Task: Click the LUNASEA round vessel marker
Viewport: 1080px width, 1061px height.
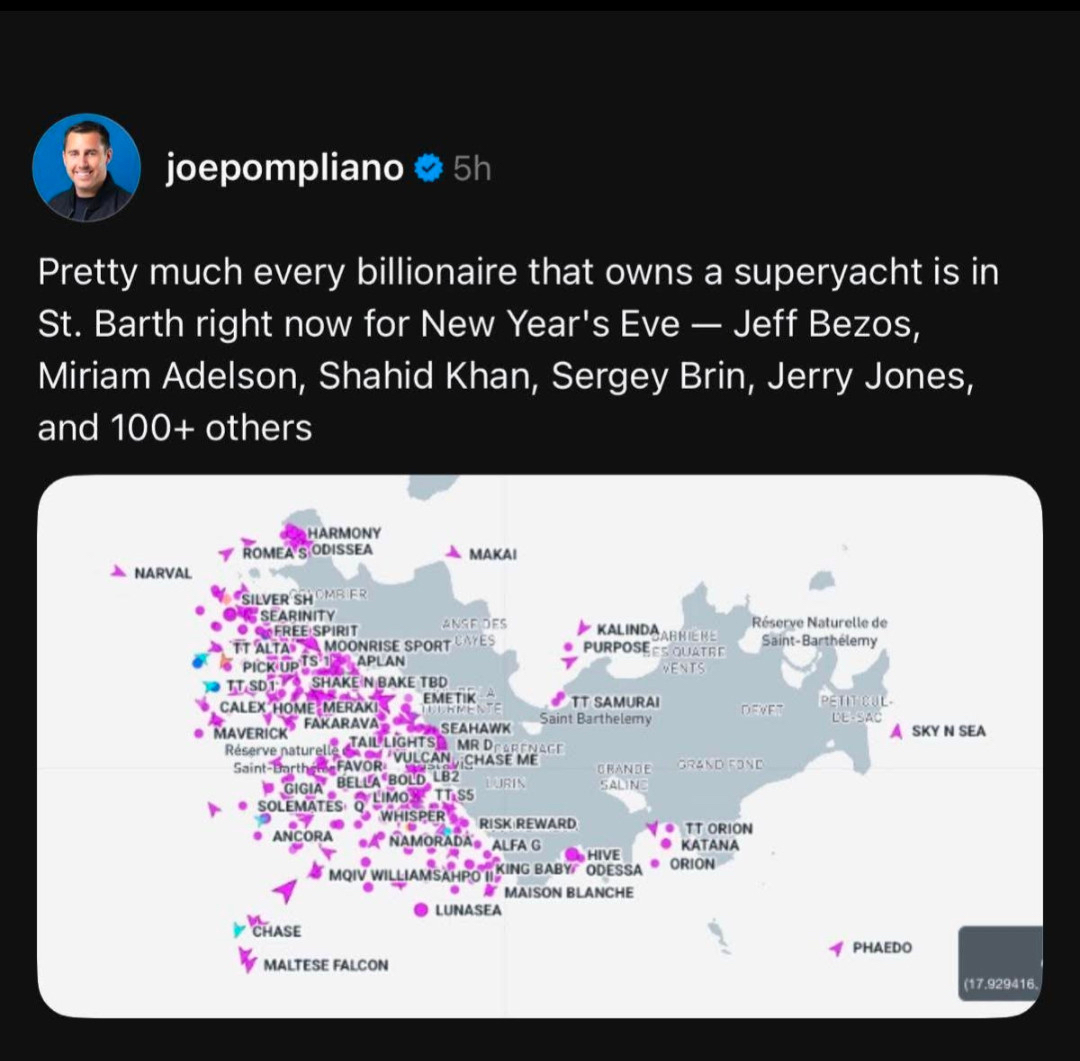Action: coord(421,910)
